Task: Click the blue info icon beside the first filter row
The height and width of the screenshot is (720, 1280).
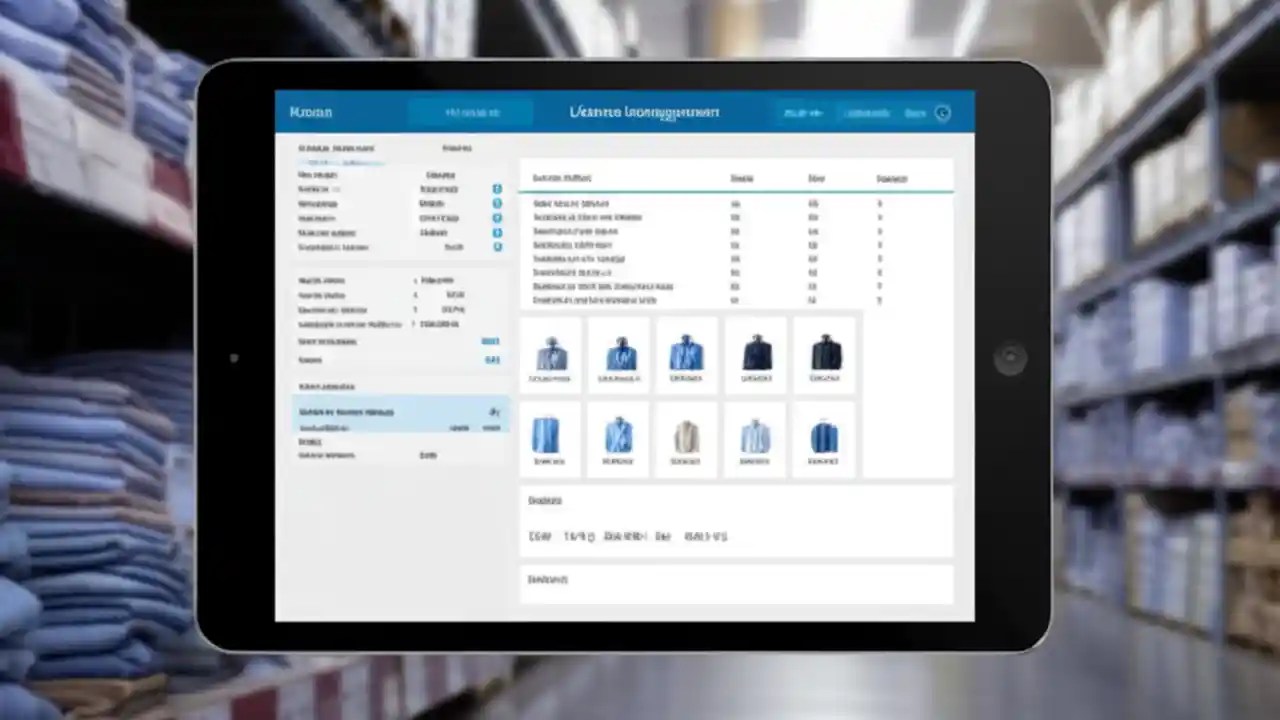Action: coord(497,188)
